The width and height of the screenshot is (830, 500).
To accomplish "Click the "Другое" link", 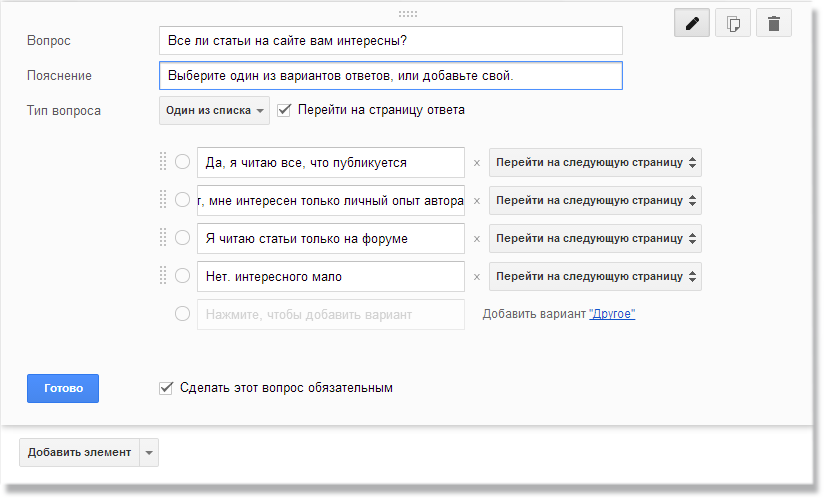I will point(612,314).
